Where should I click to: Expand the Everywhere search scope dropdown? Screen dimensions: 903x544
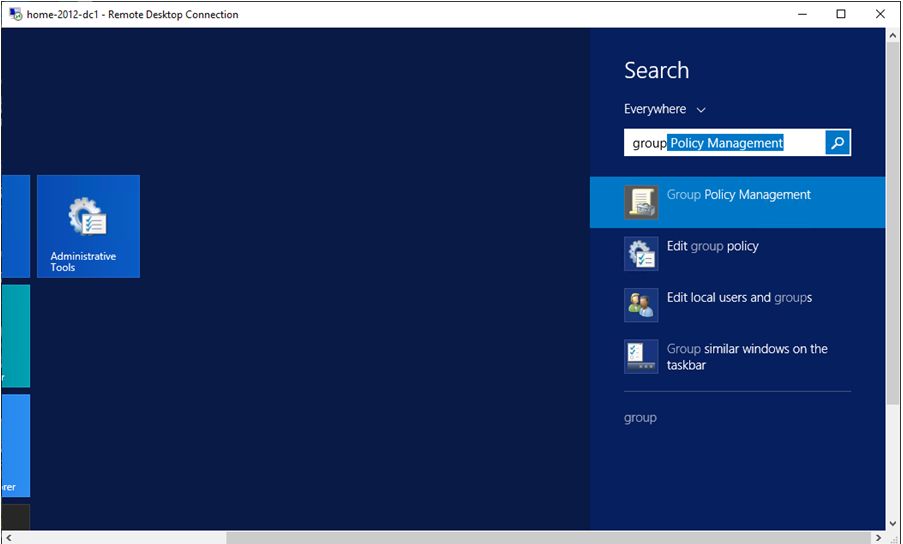coord(665,109)
